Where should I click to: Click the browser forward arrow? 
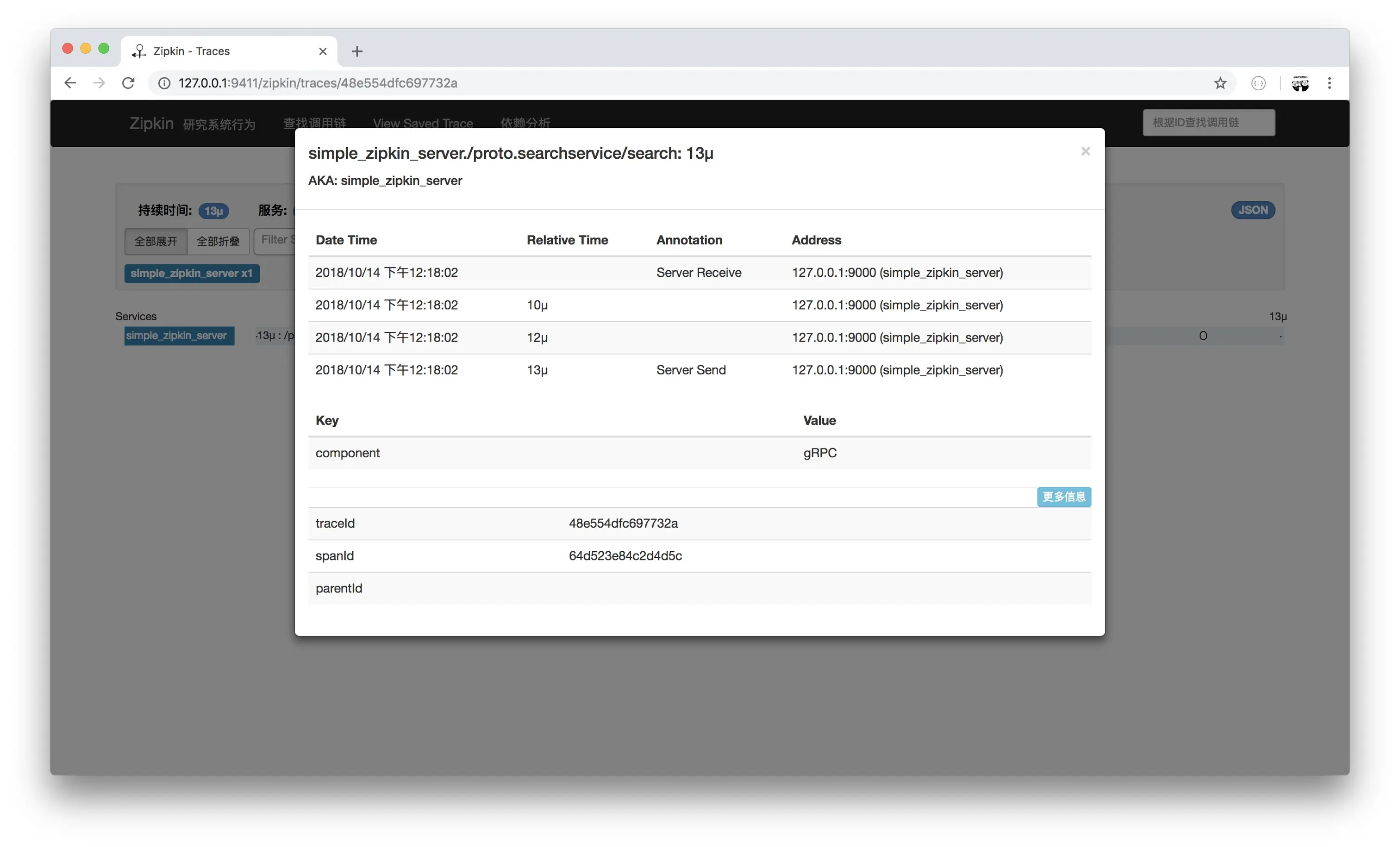pos(100,83)
